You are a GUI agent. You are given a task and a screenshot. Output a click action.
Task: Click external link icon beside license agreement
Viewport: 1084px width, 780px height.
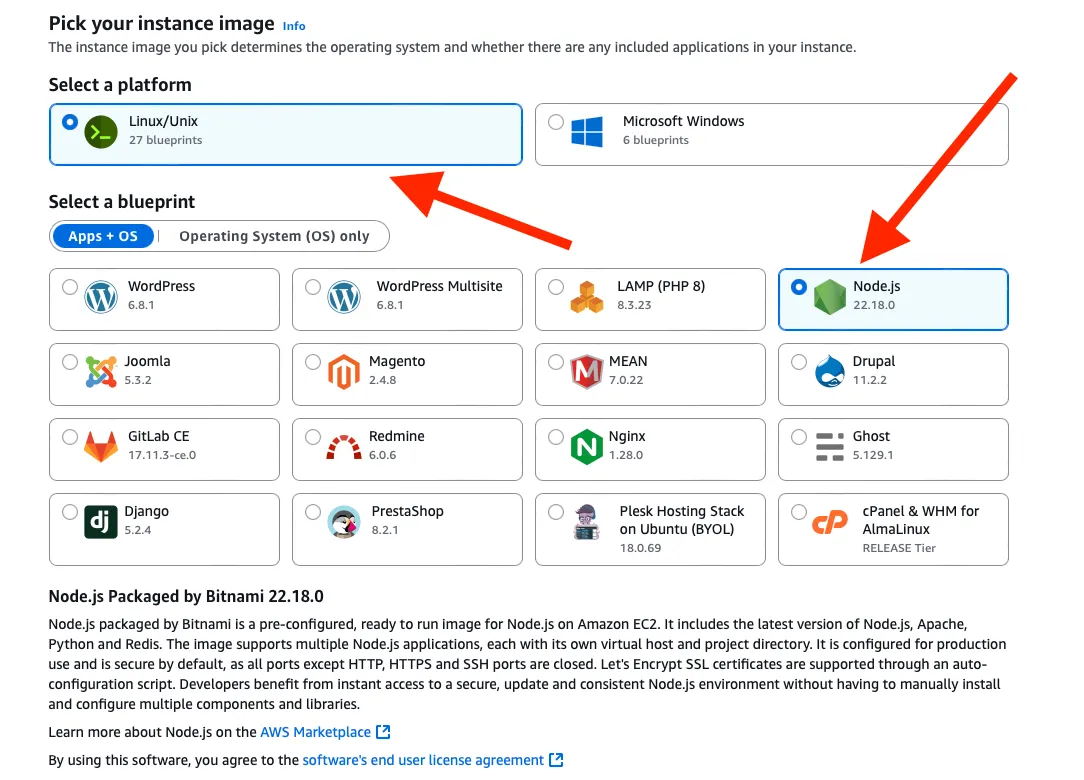[556, 760]
